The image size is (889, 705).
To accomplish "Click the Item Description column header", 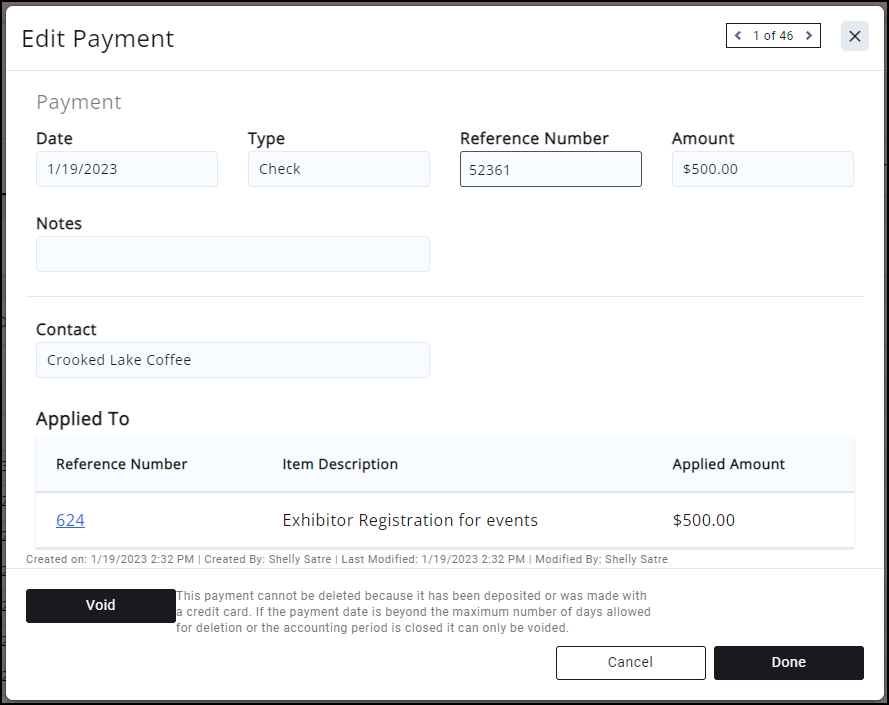I will tap(340, 464).
